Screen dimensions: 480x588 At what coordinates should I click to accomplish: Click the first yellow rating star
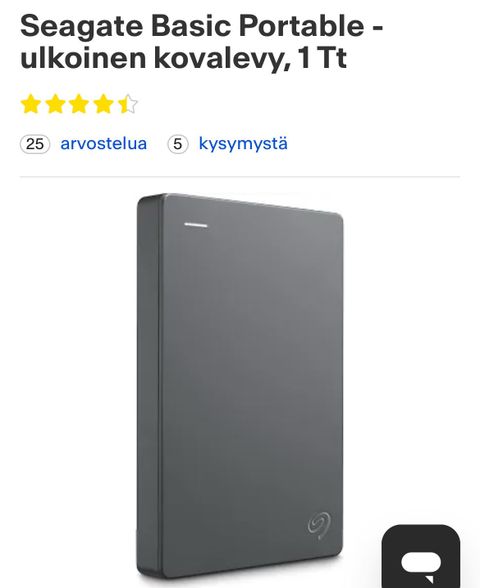point(31,104)
